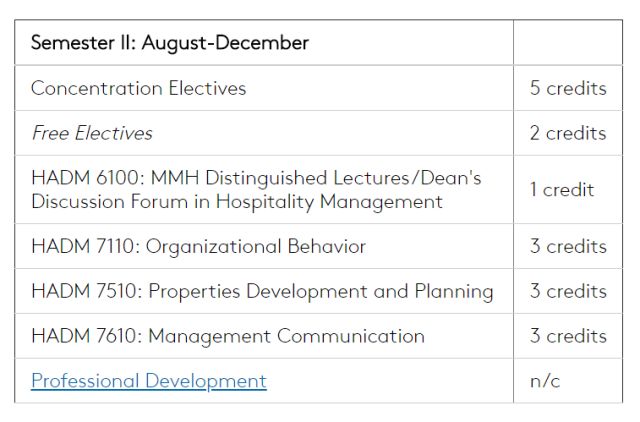This screenshot has height=422, width=640.
Task: Click the Free Electives italic text
Action: (92, 133)
